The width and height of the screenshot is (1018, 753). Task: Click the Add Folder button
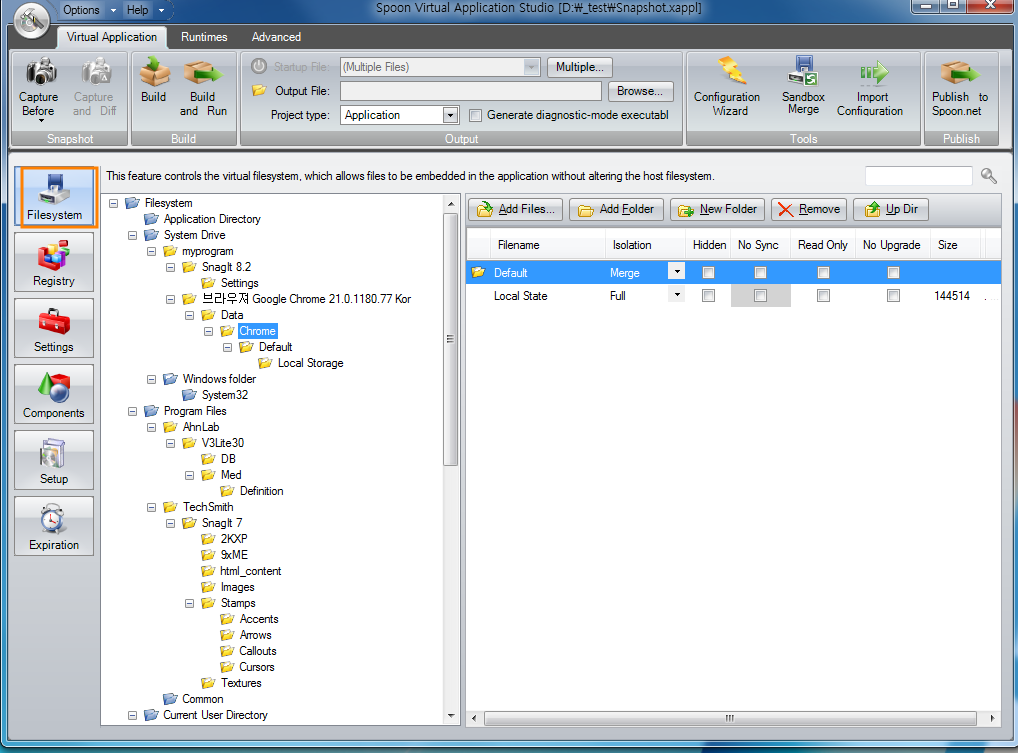(x=616, y=209)
